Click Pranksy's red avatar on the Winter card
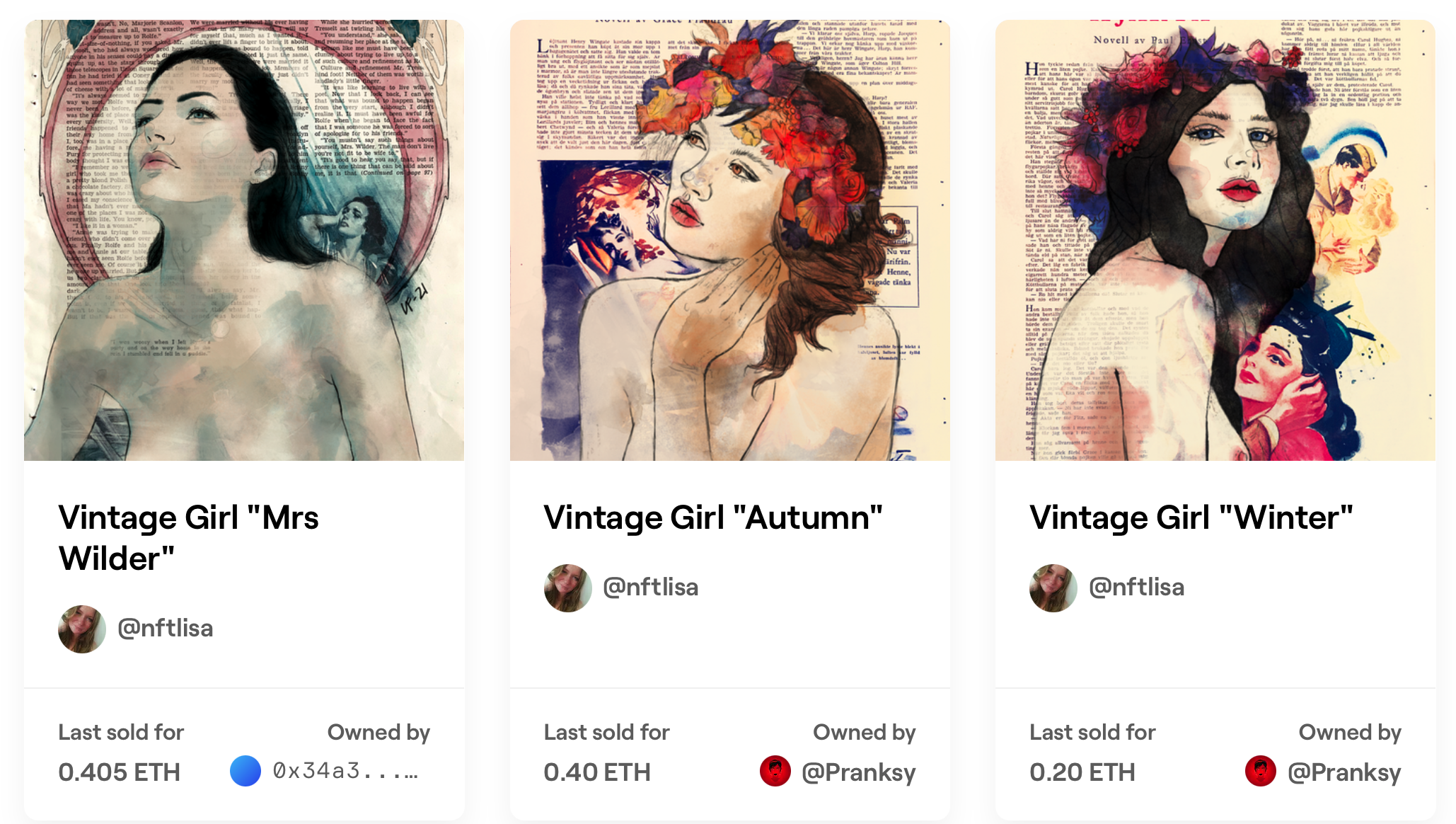Viewport: 1456px width, 824px height. pos(1260,771)
